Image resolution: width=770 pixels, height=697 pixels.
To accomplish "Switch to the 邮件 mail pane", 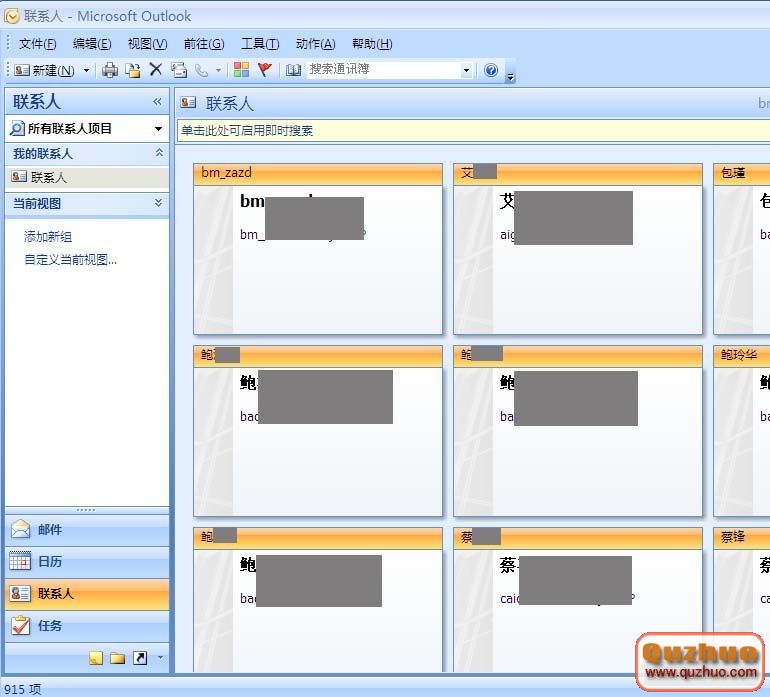I will pos(87,530).
